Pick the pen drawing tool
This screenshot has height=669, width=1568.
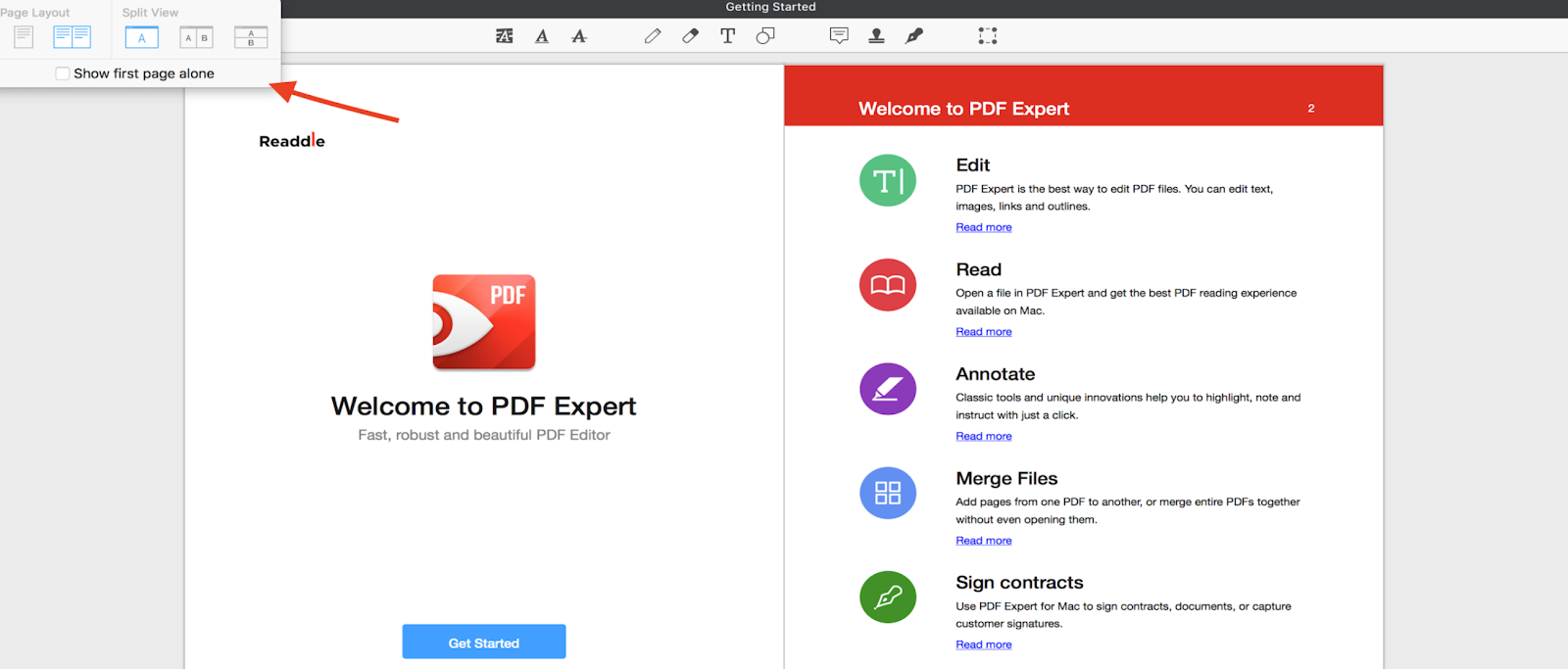coord(653,36)
